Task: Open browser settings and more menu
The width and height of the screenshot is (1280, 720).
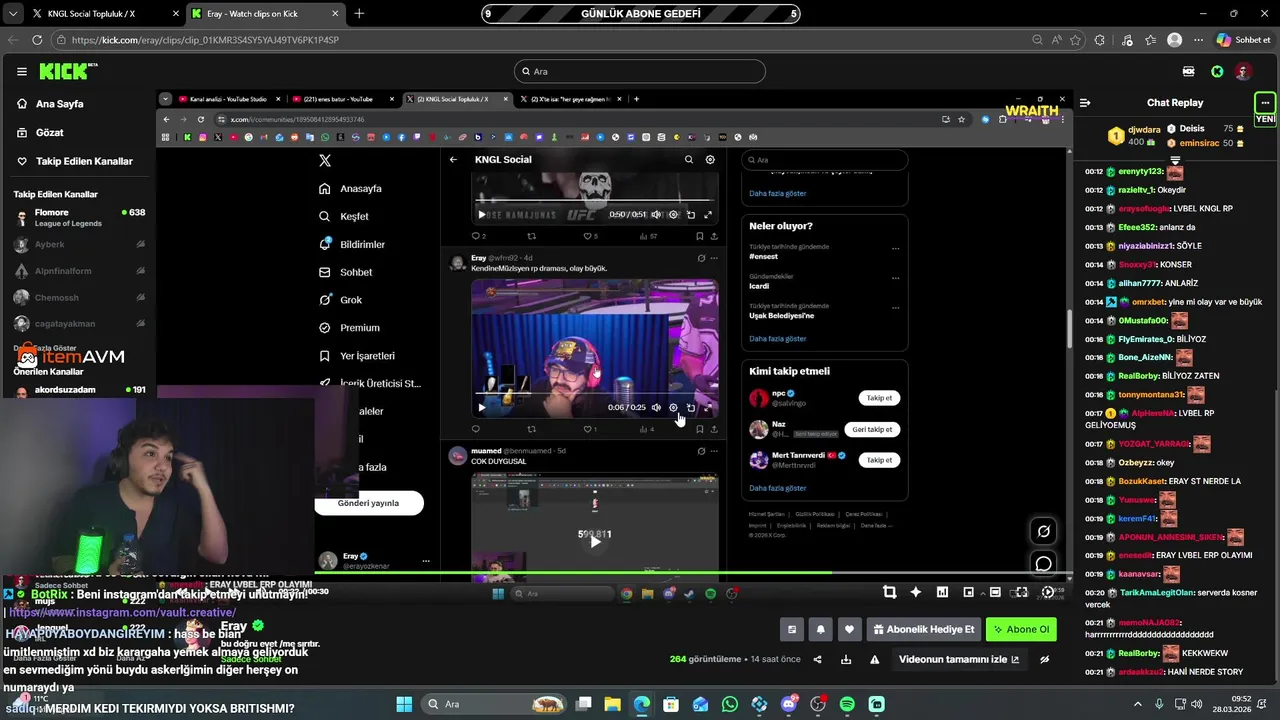Action: click(1198, 40)
